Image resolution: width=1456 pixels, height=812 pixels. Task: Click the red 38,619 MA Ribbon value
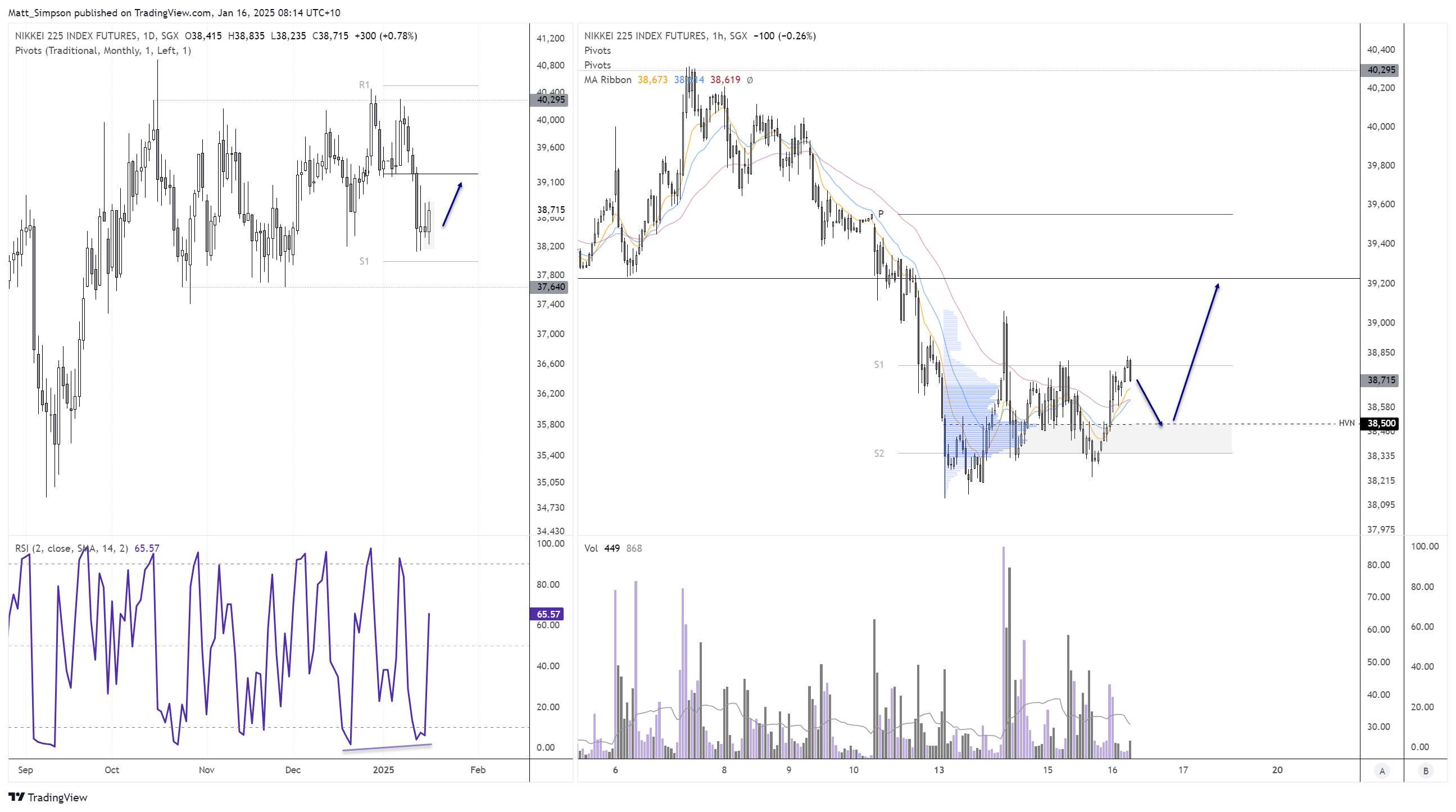pos(725,80)
